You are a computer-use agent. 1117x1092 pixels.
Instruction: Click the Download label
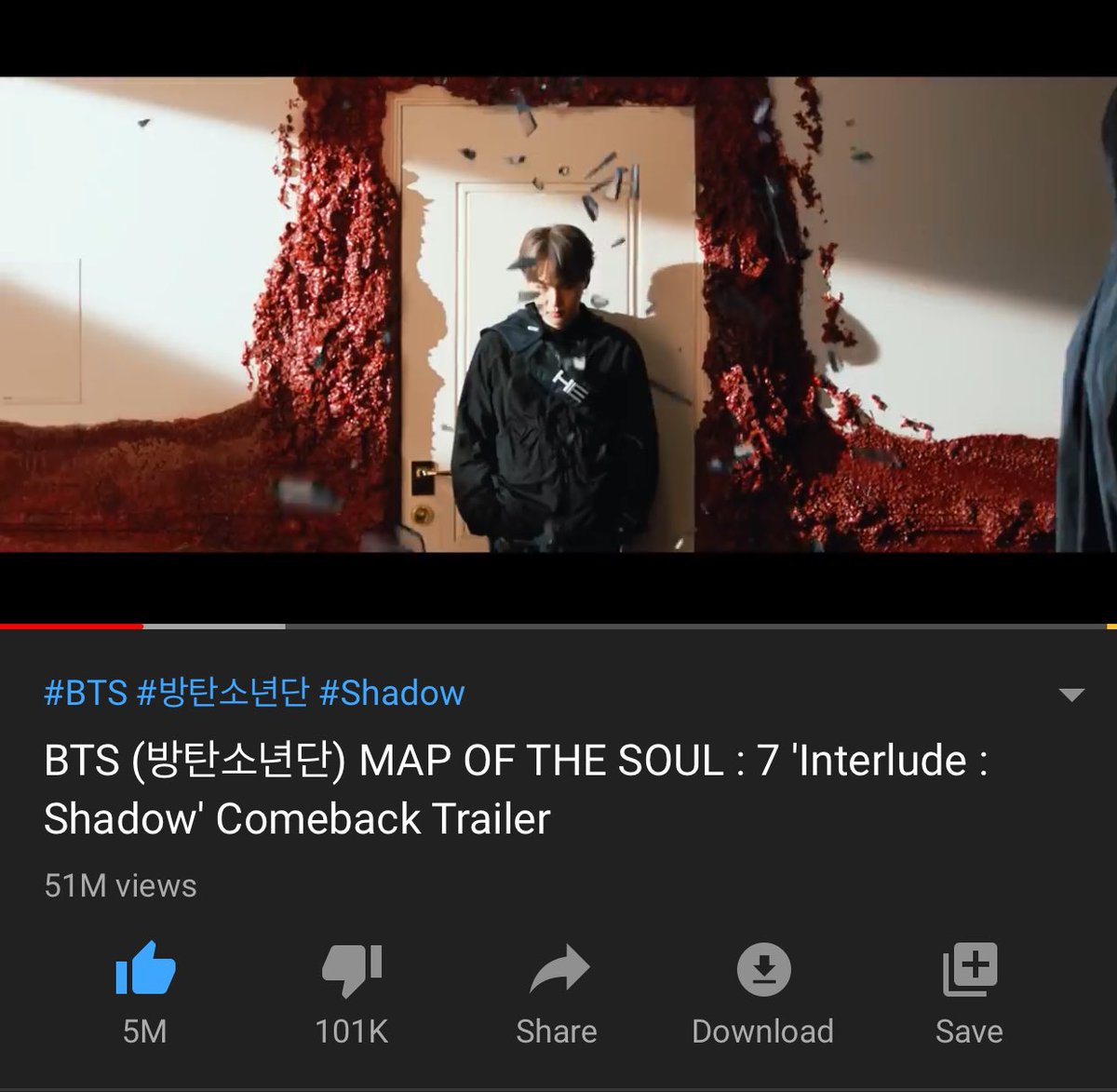coord(762,1031)
